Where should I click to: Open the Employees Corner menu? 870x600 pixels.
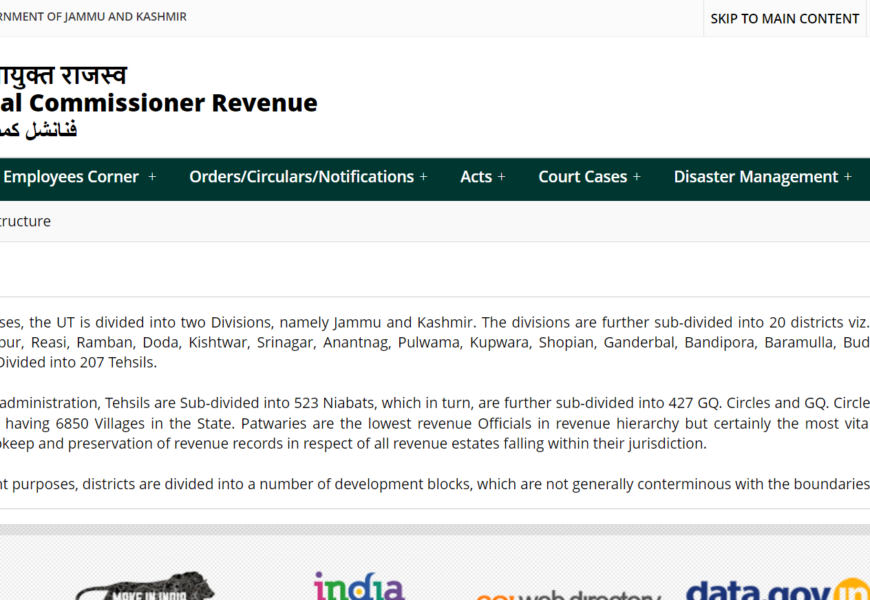click(x=70, y=177)
